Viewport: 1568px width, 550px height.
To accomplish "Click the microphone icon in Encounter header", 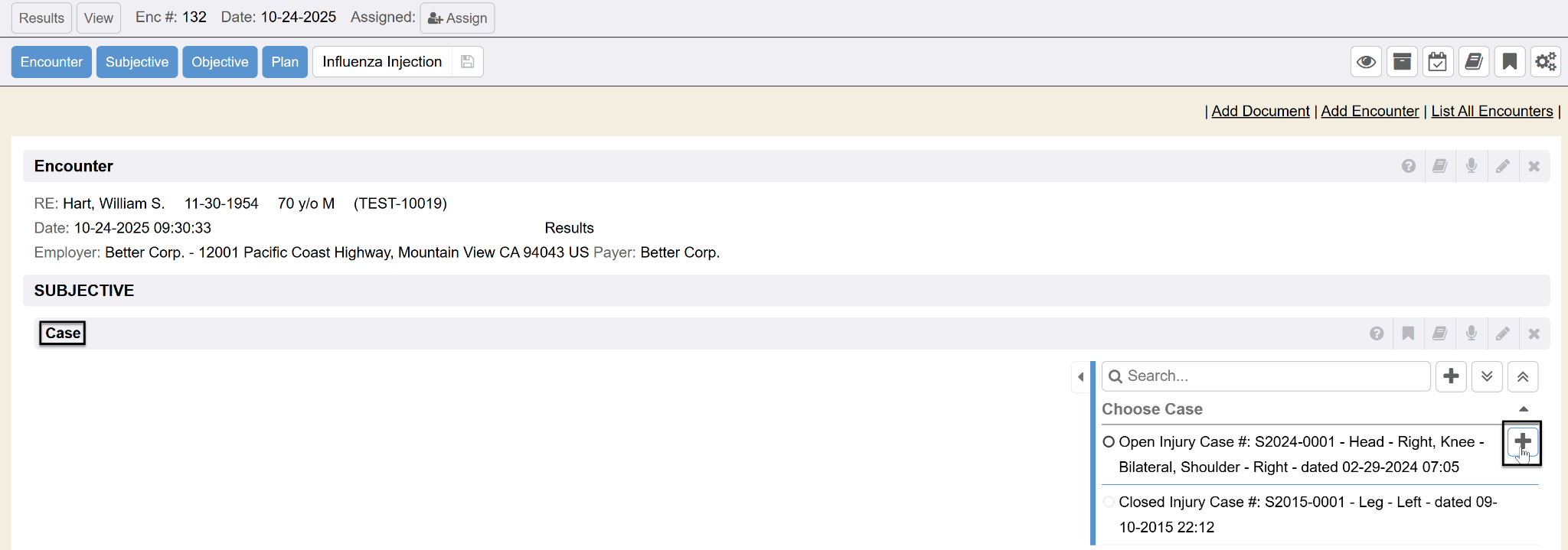I will point(1472,166).
